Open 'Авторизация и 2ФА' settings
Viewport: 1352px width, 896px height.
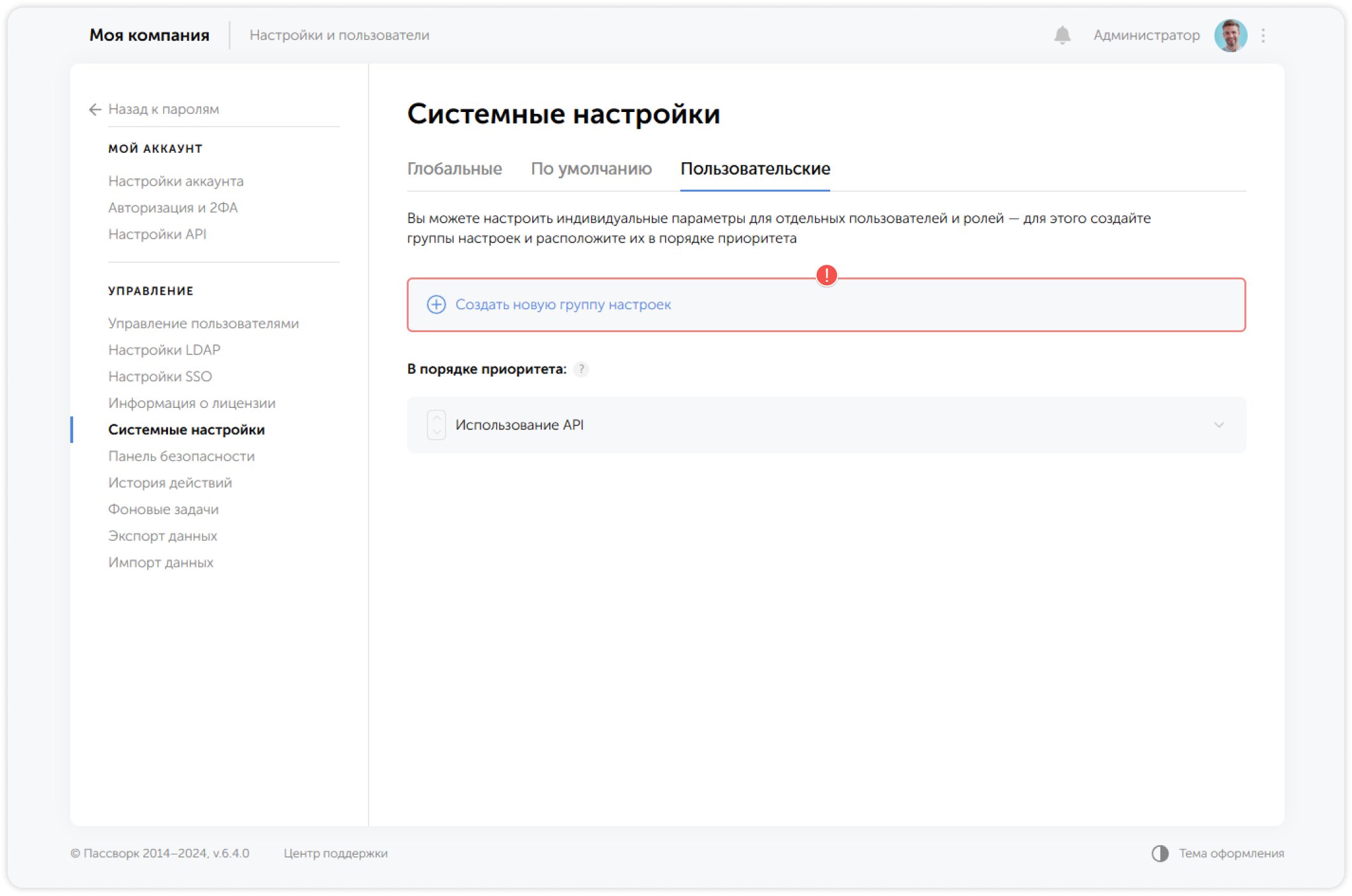pyautogui.click(x=173, y=207)
